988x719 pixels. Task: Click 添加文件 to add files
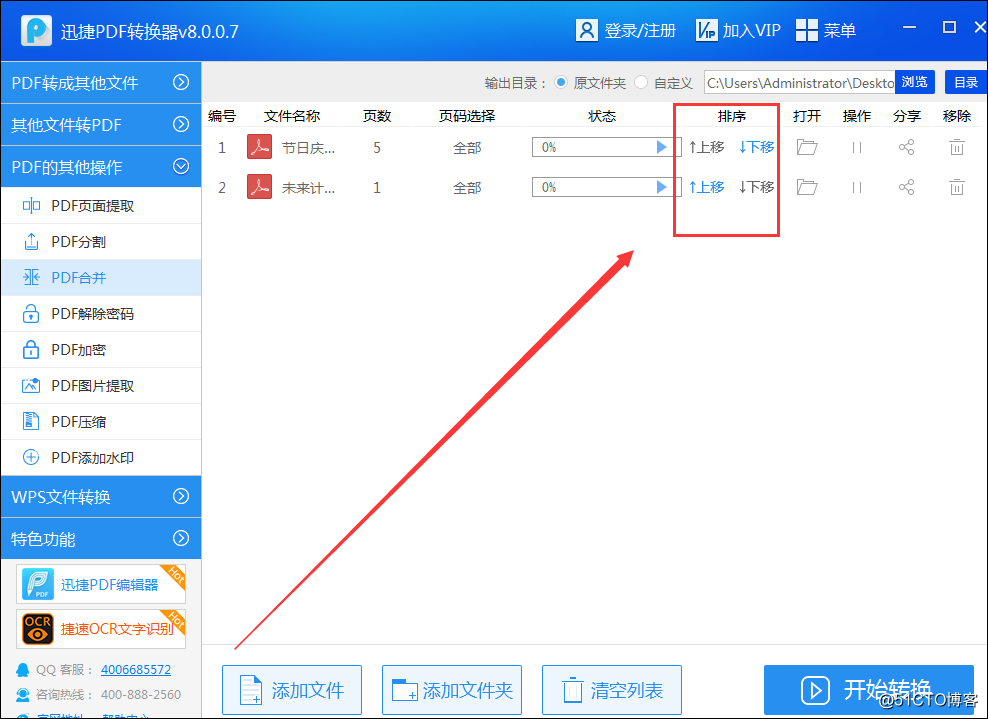coord(292,690)
